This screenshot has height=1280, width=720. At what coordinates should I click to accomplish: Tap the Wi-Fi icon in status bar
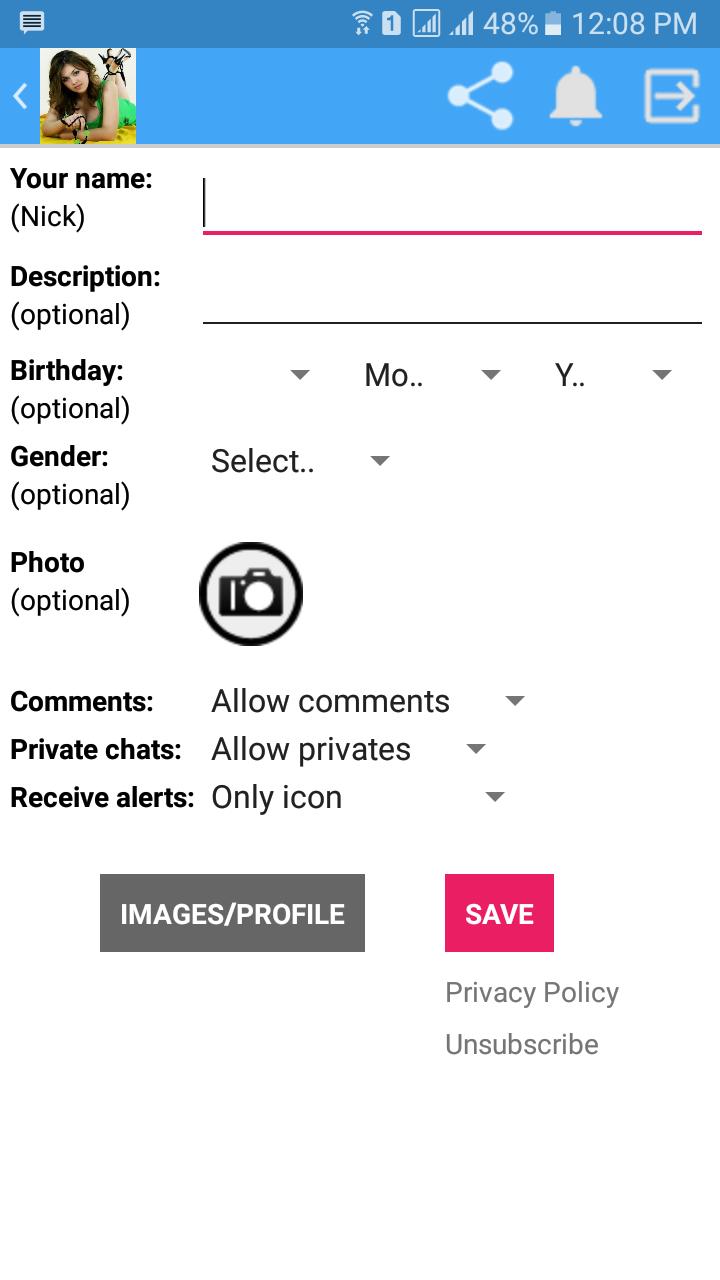[x=361, y=22]
